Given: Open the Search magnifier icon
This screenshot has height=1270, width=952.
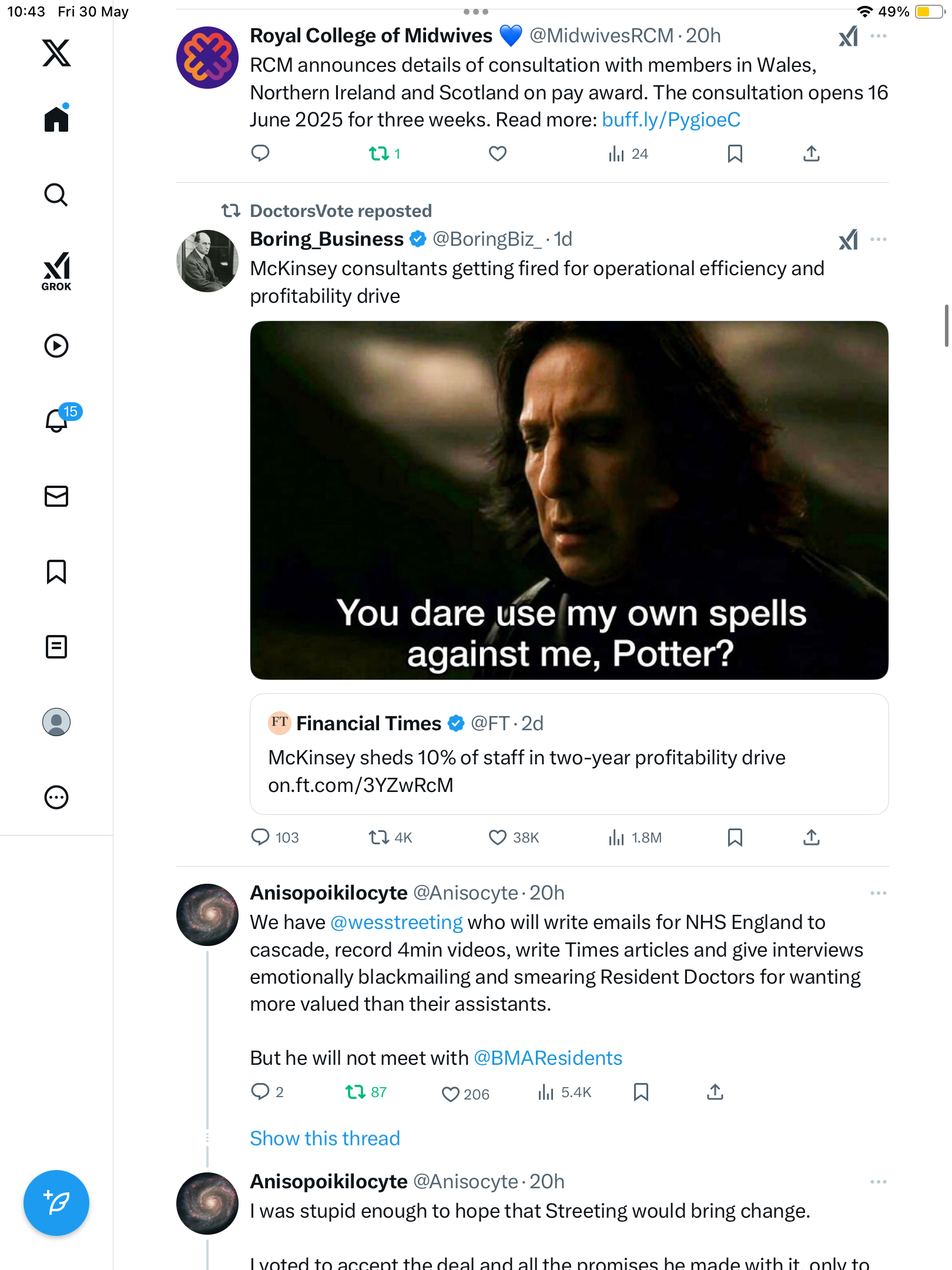Looking at the screenshot, I should coord(56,195).
